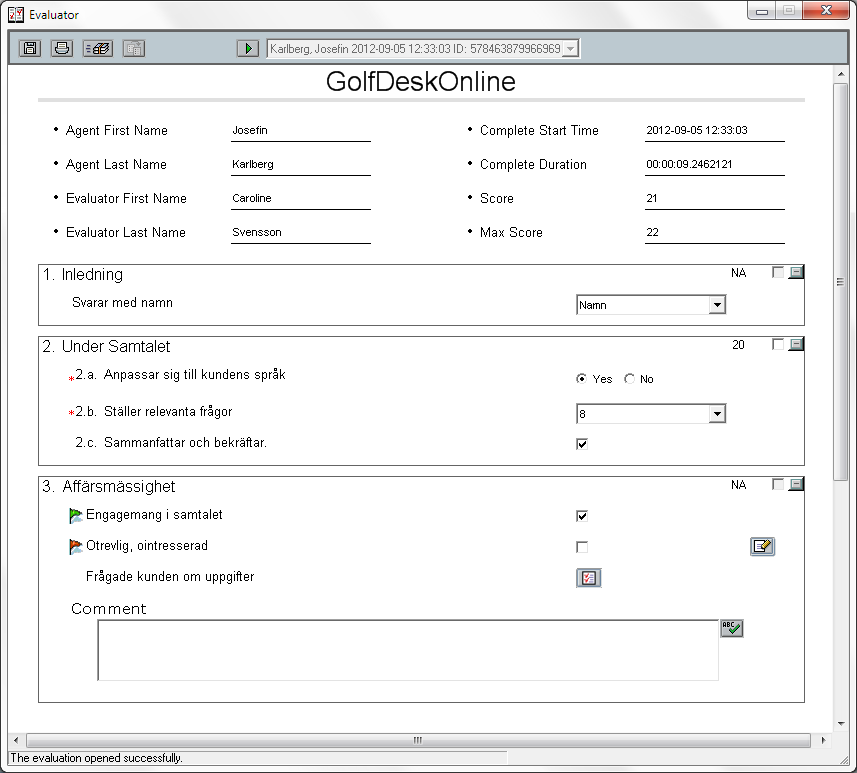Viewport: 857px width, 773px height.
Task: Click the Evaluator Last Name field Svensson
Action: coord(301,232)
